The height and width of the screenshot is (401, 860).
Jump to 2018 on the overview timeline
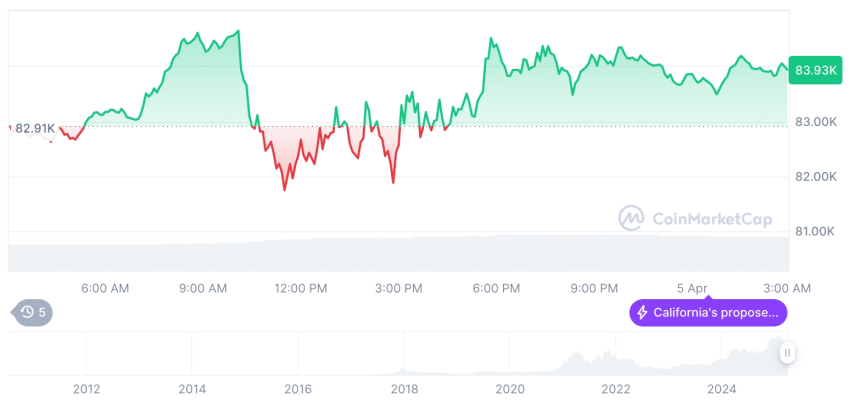point(404,389)
